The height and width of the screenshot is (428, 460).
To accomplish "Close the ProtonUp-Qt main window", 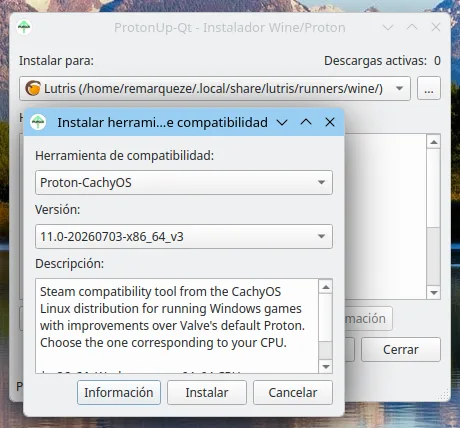I will pyautogui.click(x=436, y=27).
